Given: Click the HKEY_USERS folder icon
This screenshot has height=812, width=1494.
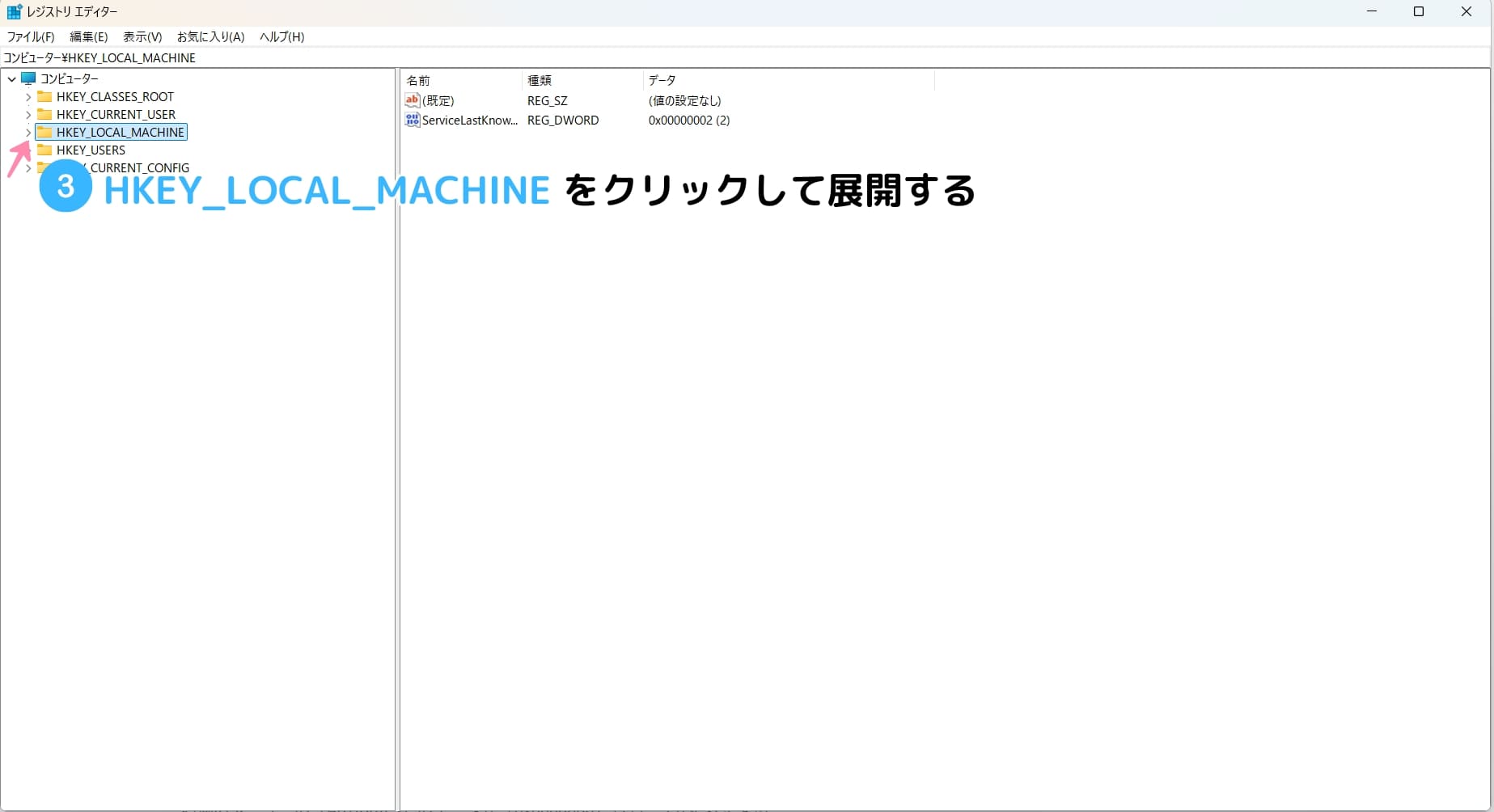Looking at the screenshot, I should (x=45, y=150).
